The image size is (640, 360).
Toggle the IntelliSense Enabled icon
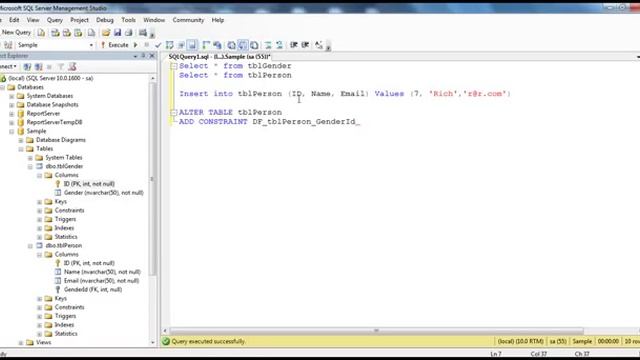point(192,45)
